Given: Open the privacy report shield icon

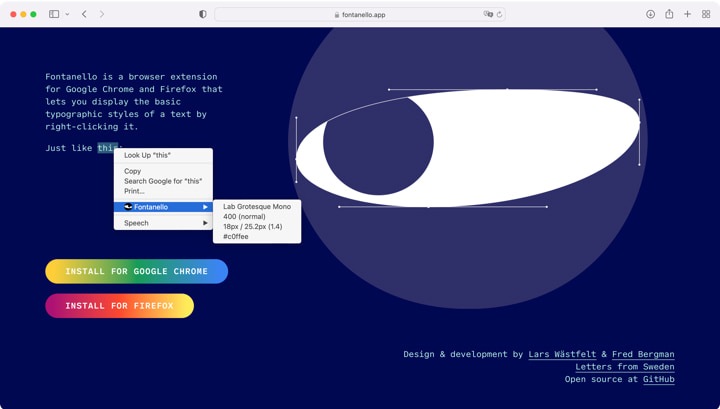Looking at the screenshot, I should pos(202,14).
